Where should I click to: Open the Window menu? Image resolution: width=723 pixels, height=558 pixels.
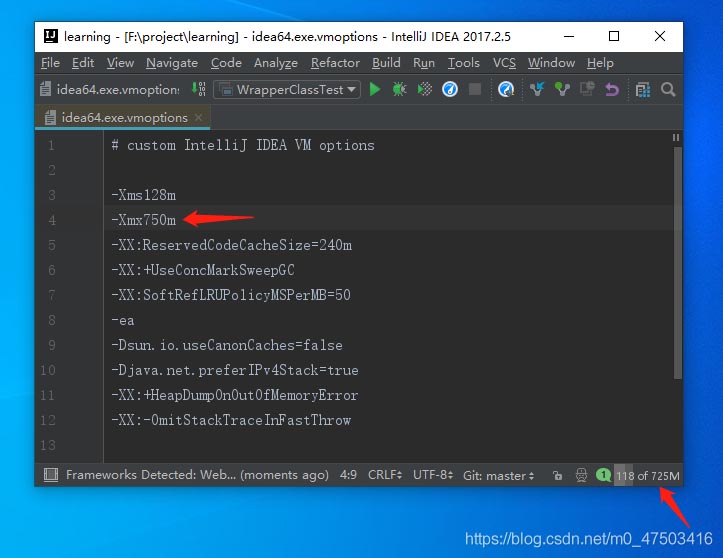[x=551, y=63]
